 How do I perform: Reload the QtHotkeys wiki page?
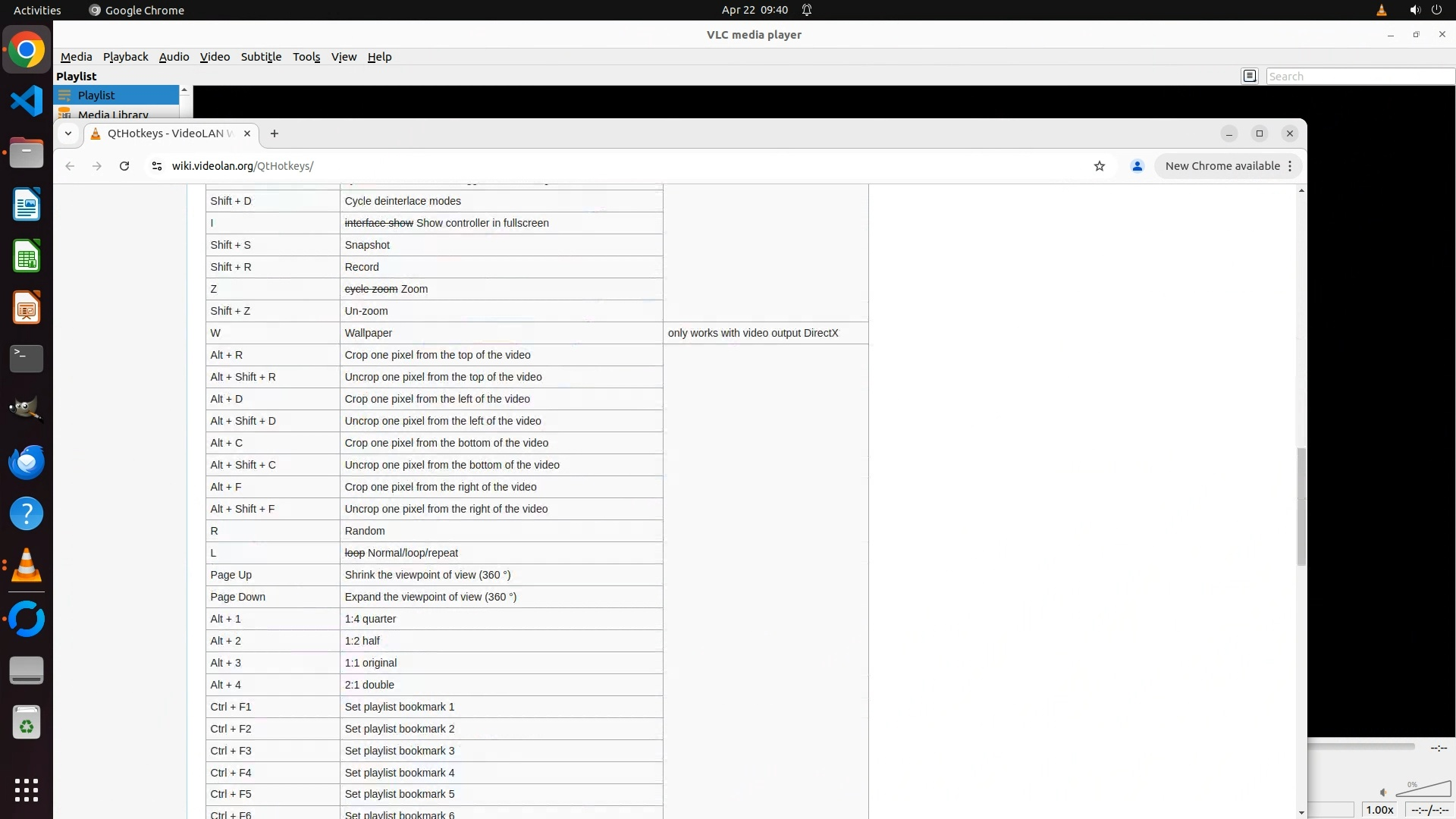(124, 166)
